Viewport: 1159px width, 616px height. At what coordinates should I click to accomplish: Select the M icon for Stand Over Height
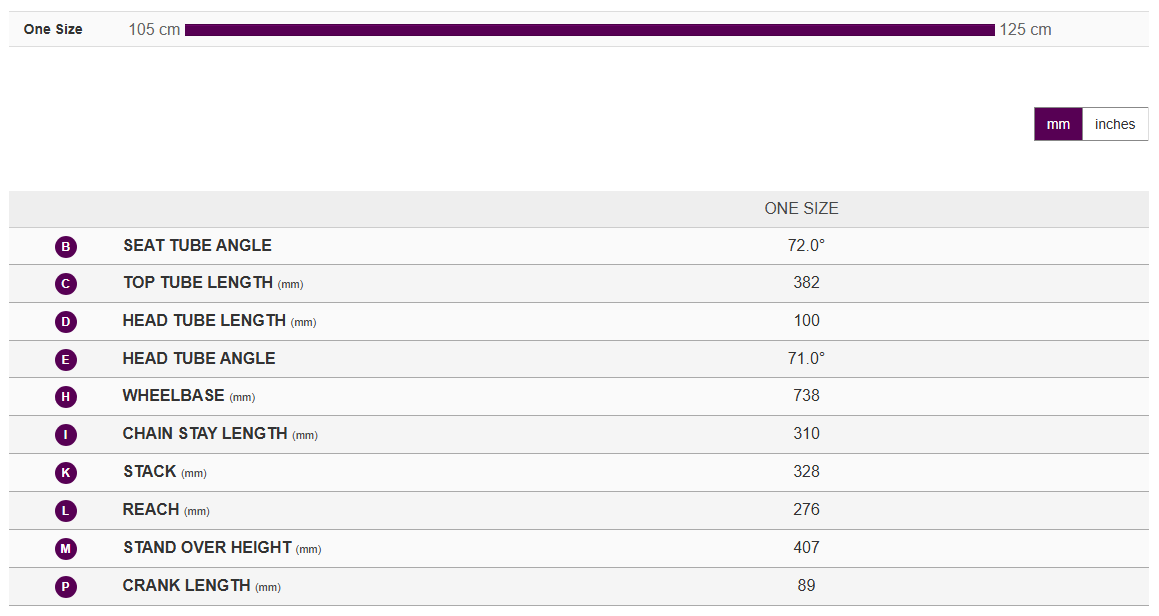(x=66, y=549)
